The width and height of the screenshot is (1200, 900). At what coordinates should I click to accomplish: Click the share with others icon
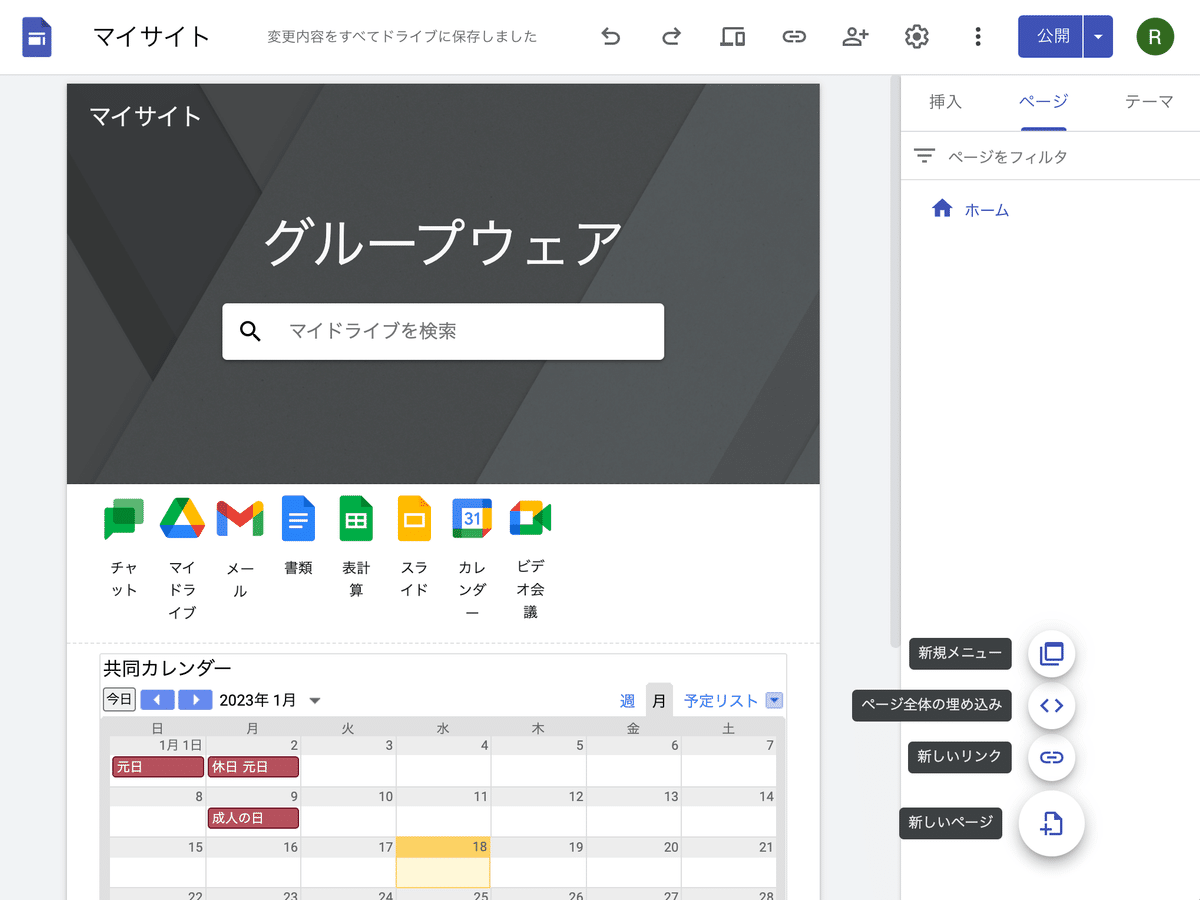pyautogui.click(x=855, y=37)
